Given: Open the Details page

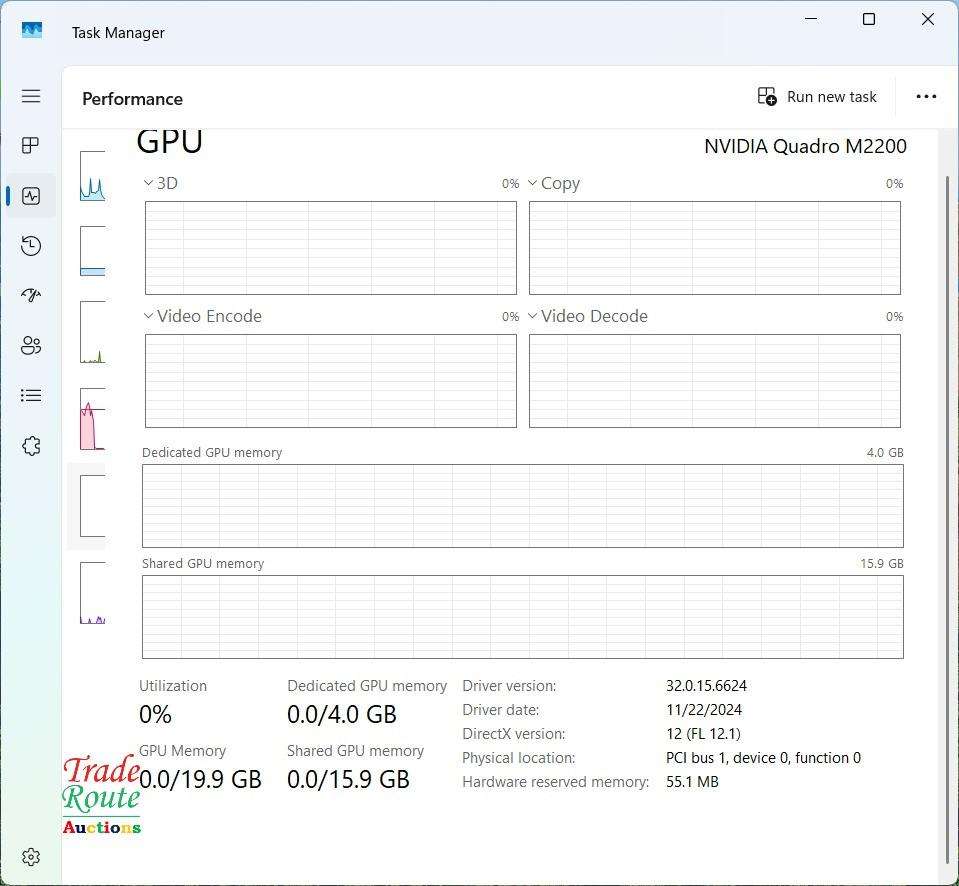Looking at the screenshot, I should tap(30, 395).
